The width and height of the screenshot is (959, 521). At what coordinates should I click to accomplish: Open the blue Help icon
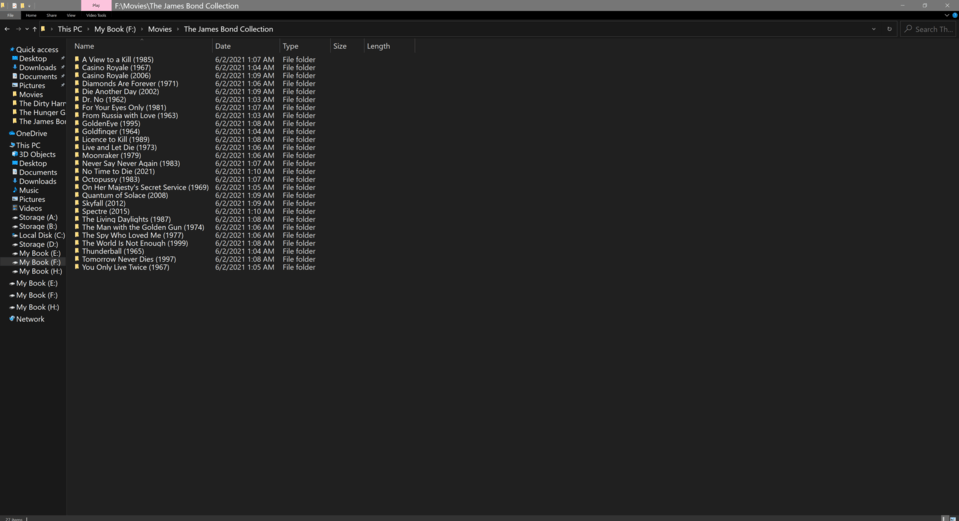[954, 15]
